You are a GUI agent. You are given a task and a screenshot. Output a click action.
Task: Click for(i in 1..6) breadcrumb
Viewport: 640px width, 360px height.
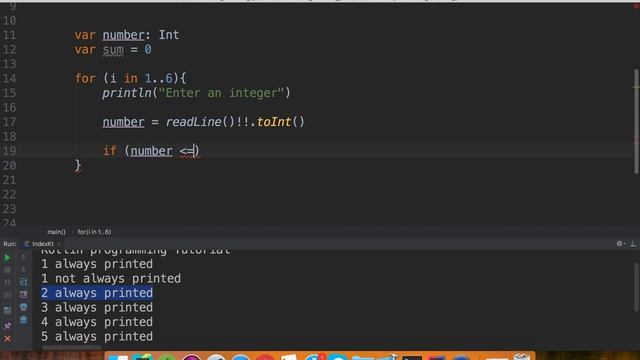tap(94, 232)
